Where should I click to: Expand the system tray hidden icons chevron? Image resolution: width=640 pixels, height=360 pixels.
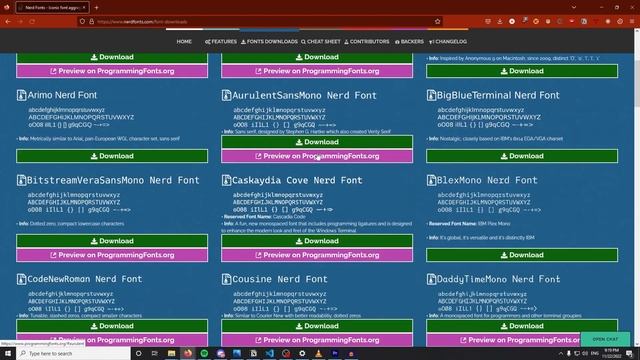(x=560, y=353)
